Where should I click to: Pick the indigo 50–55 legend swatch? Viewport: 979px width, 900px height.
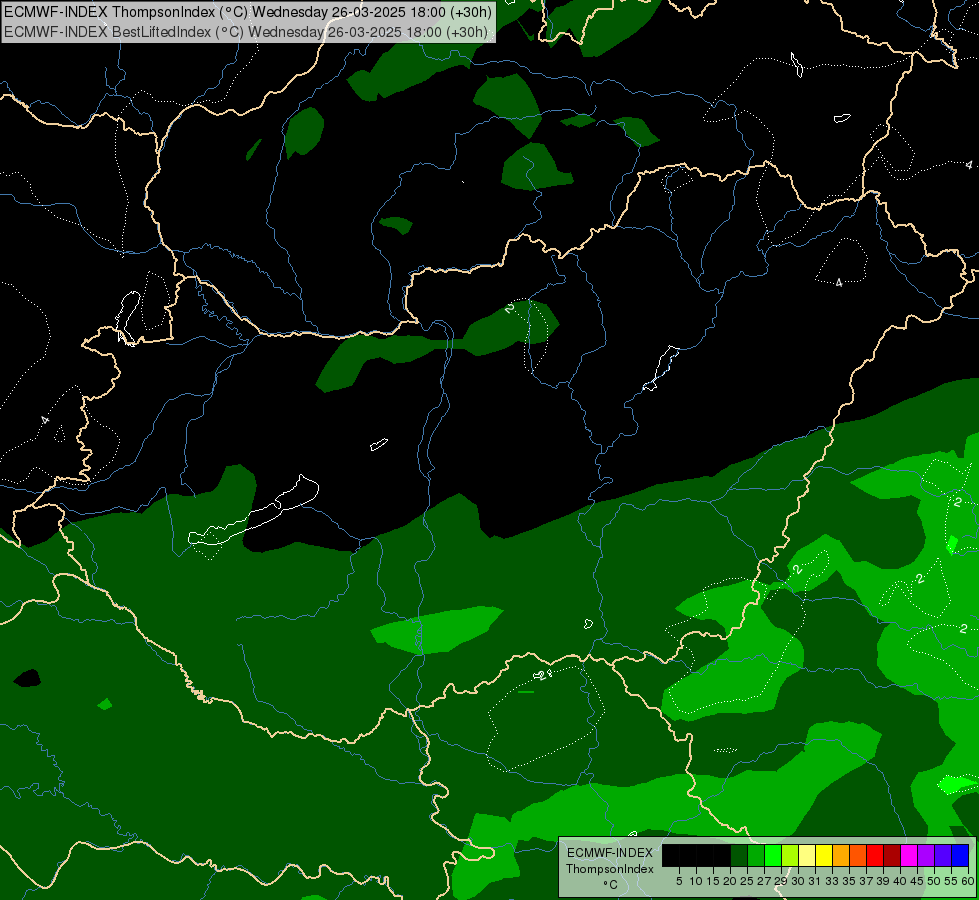pos(943,855)
